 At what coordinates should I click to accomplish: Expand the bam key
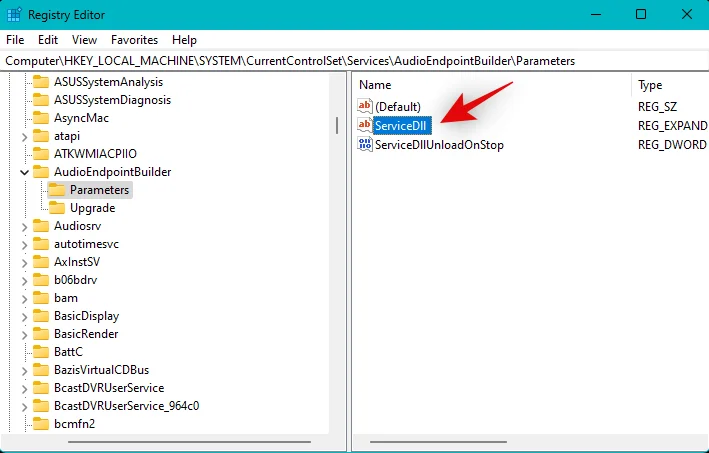[x=25, y=298]
